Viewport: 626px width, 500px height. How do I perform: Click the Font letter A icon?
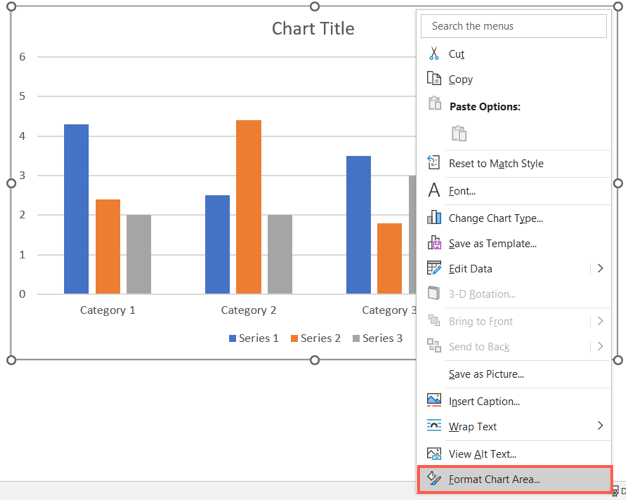[x=434, y=190]
